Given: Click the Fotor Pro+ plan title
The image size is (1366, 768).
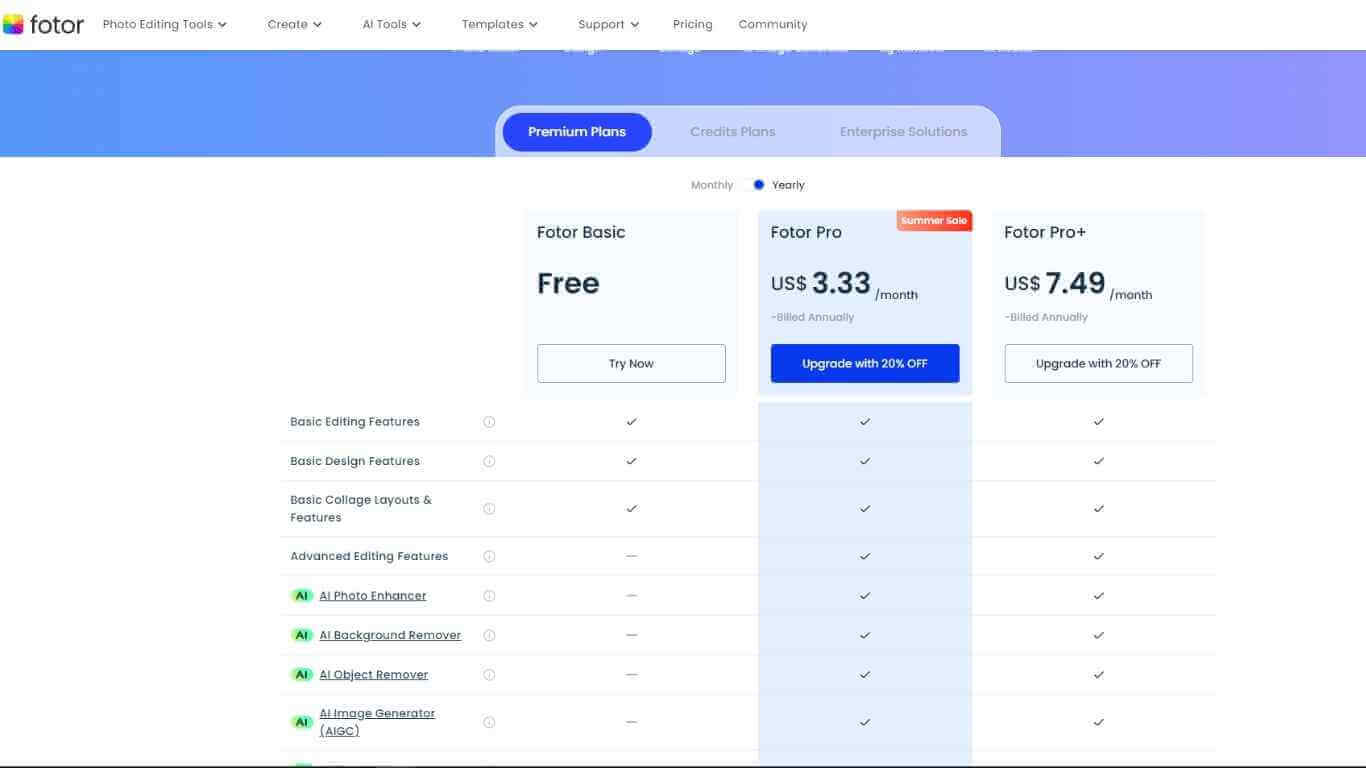Looking at the screenshot, I should [x=1045, y=232].
